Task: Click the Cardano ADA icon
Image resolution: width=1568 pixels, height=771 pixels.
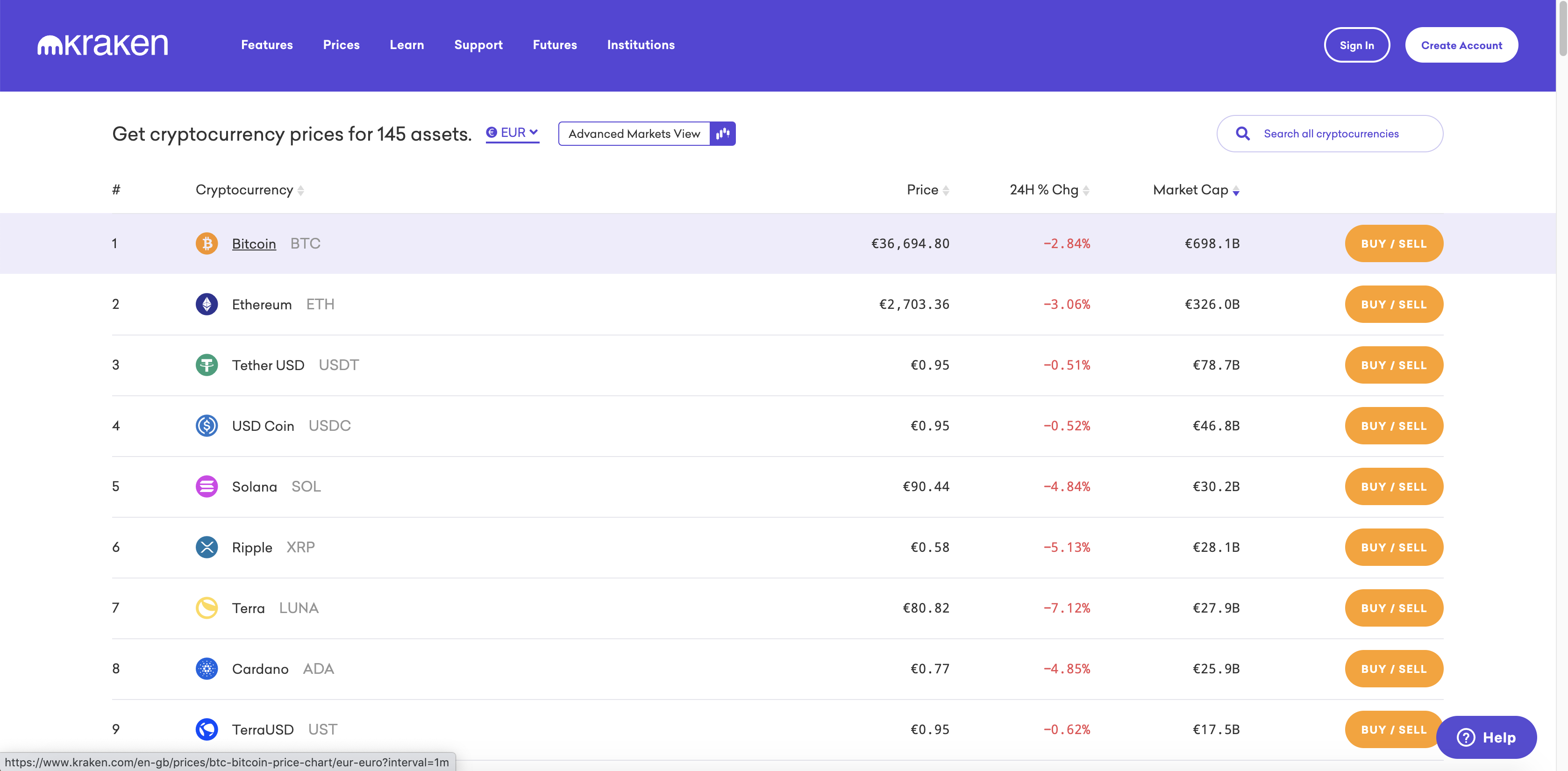Action: pos(207,669)
